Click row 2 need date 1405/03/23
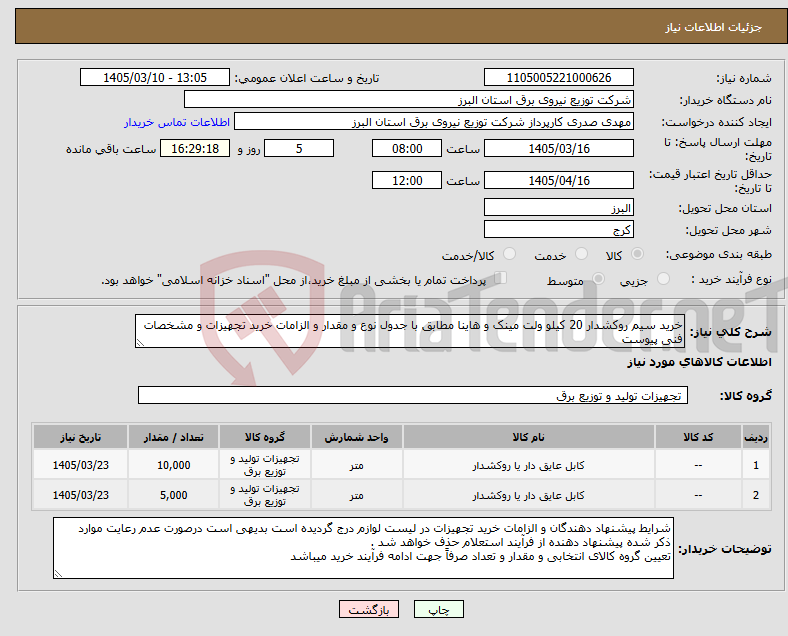Screen dimensions: 788x636 [x=80, y=495]
